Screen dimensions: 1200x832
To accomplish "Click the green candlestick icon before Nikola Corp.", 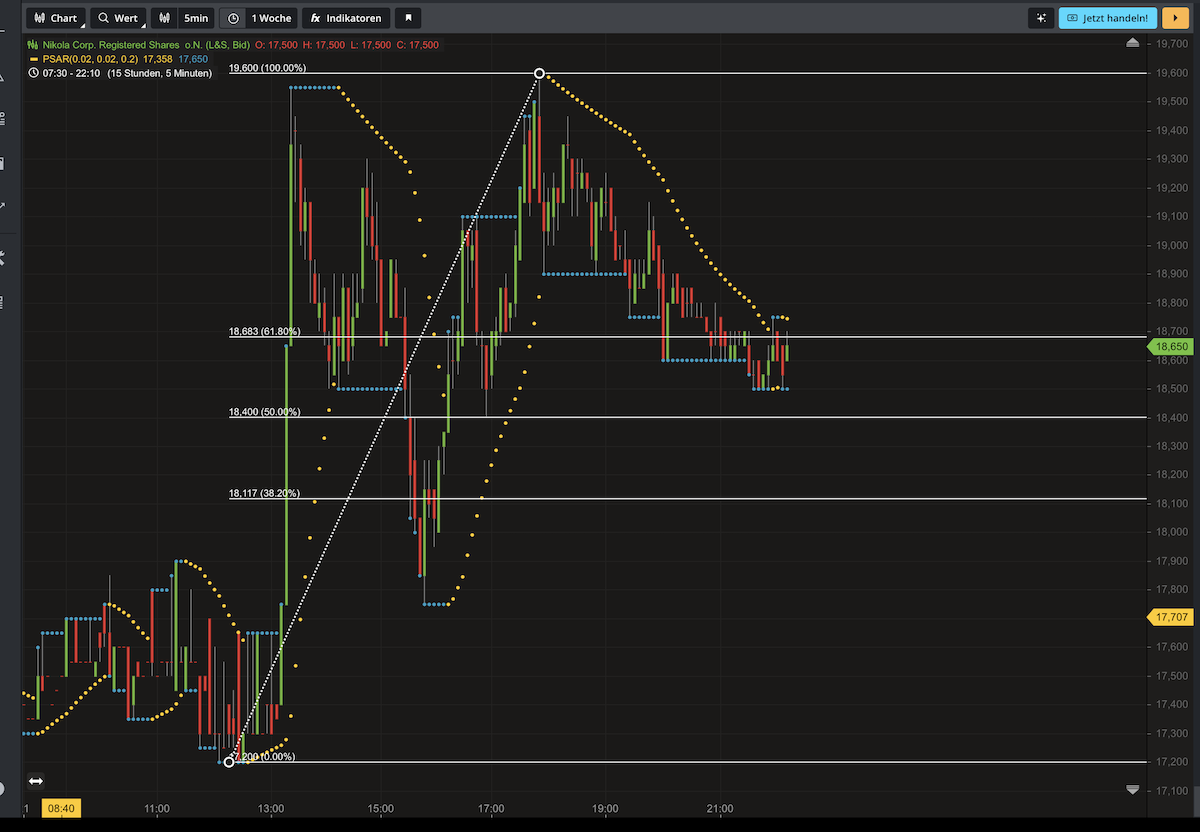I will click(33, 45).
